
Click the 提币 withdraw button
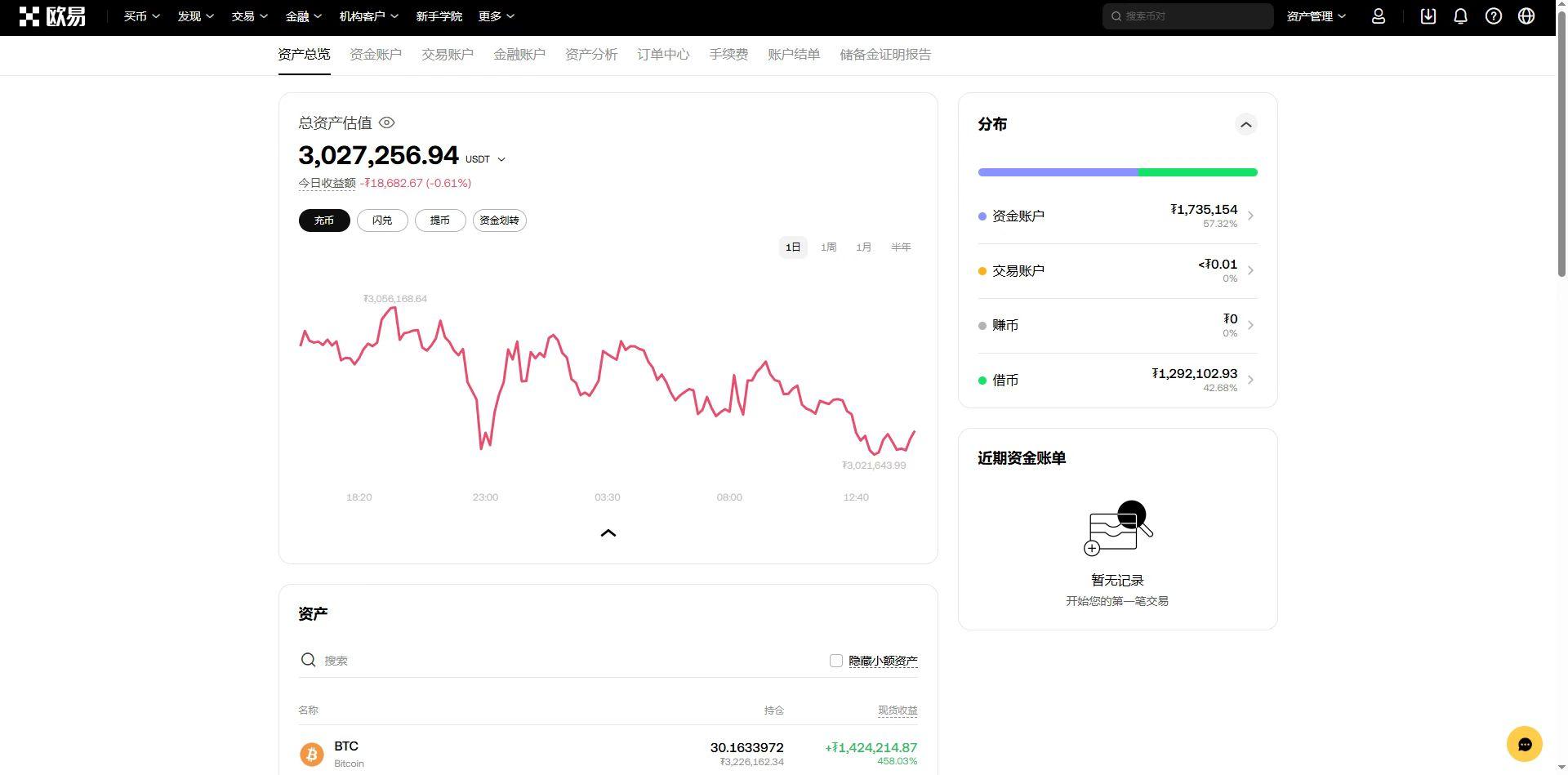(440, 220)
